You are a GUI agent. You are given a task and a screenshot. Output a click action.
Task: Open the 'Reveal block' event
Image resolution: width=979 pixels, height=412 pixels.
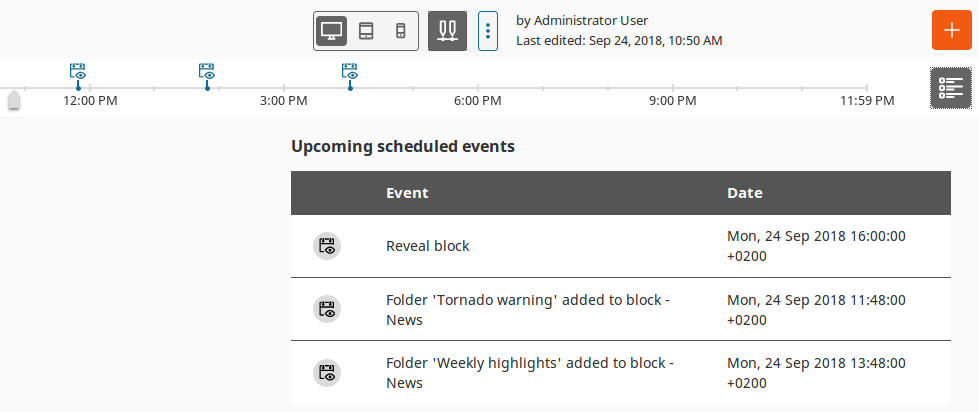[427, 246]
